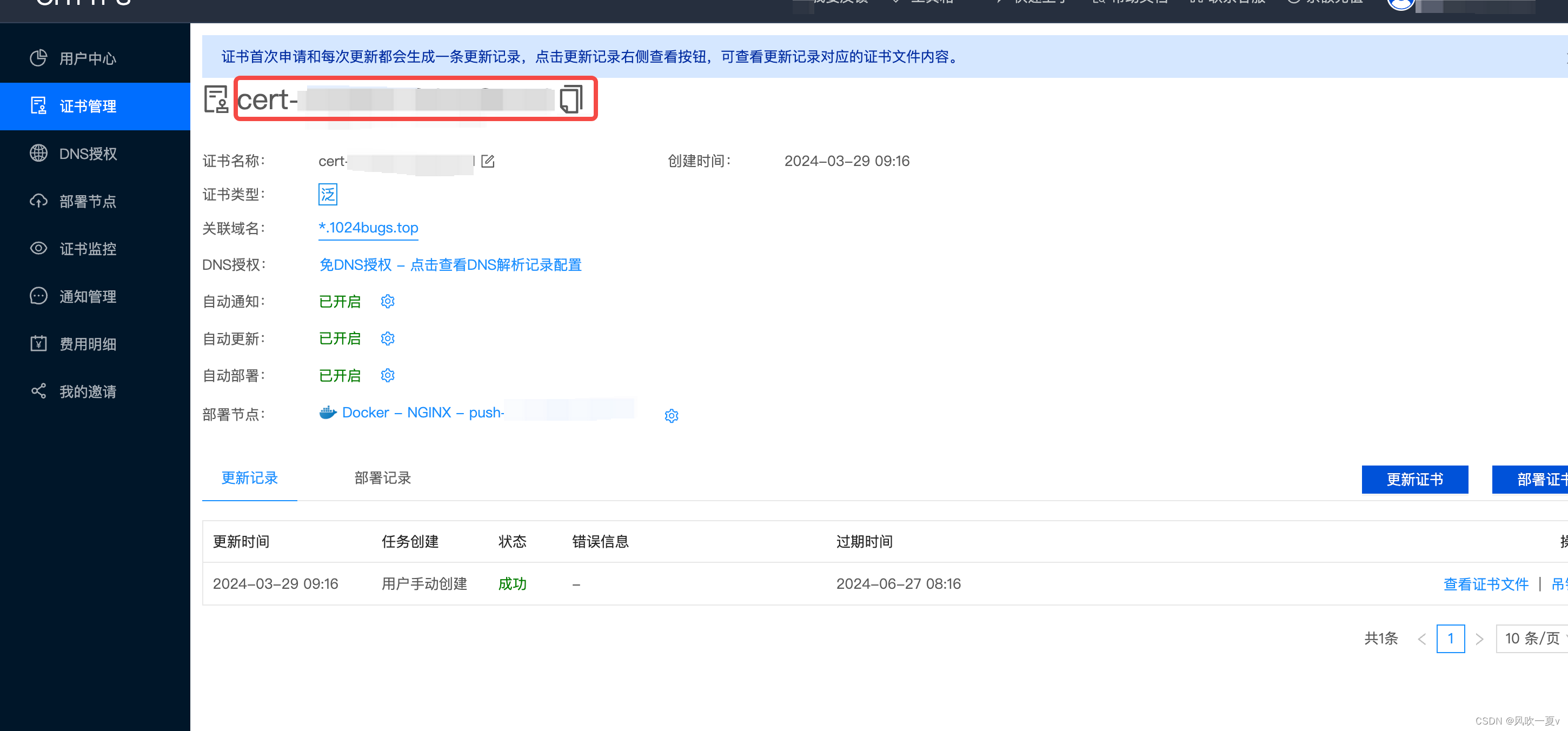Click the 自动部署 已开启 status
This screenshot has width=1568, height=731.
pyautogui.click(x=340, y=376)
